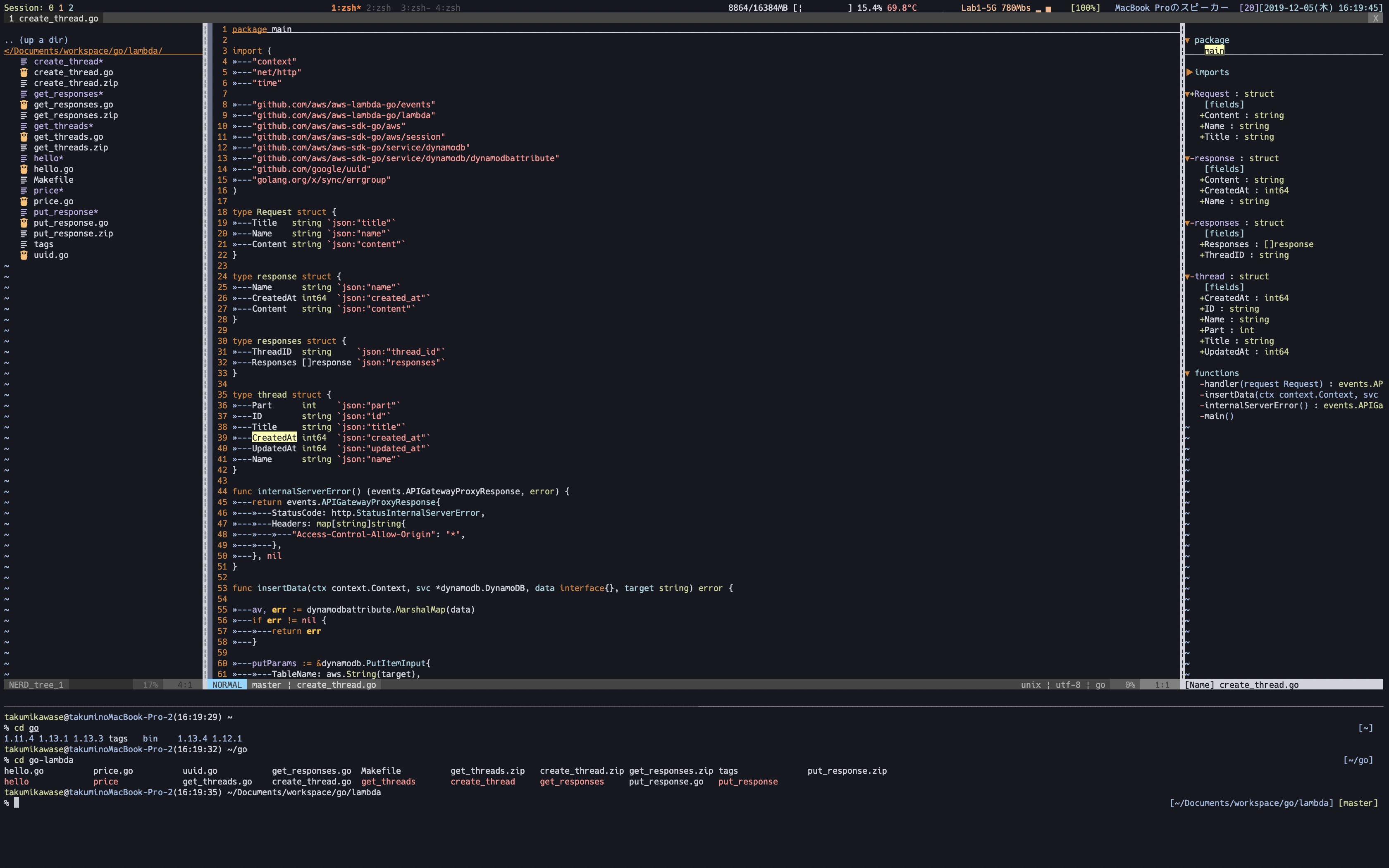This screenshot has width=1389, height=868.
Task: Jump to handler function in tagbar
Action: coord(1291,384)
